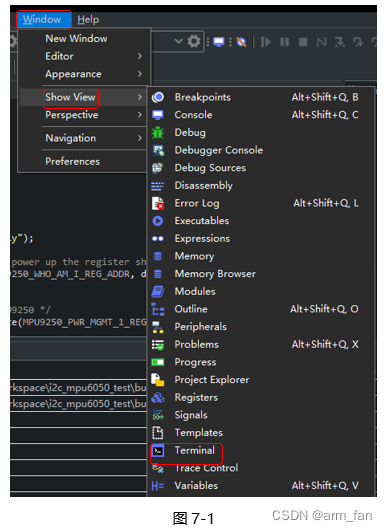Click the Console monitor icon
Viewport: 387px width, 531px height.
click(158, 115)
